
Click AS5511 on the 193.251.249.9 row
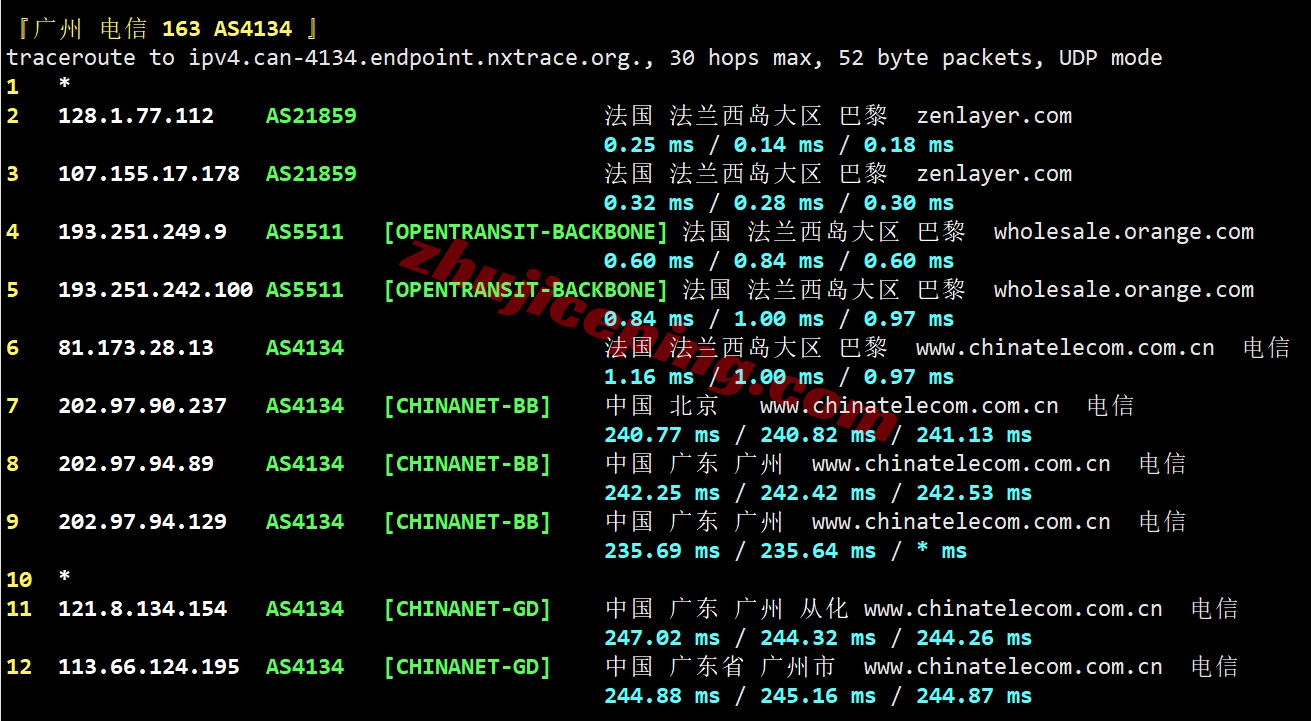coord(305,232)
